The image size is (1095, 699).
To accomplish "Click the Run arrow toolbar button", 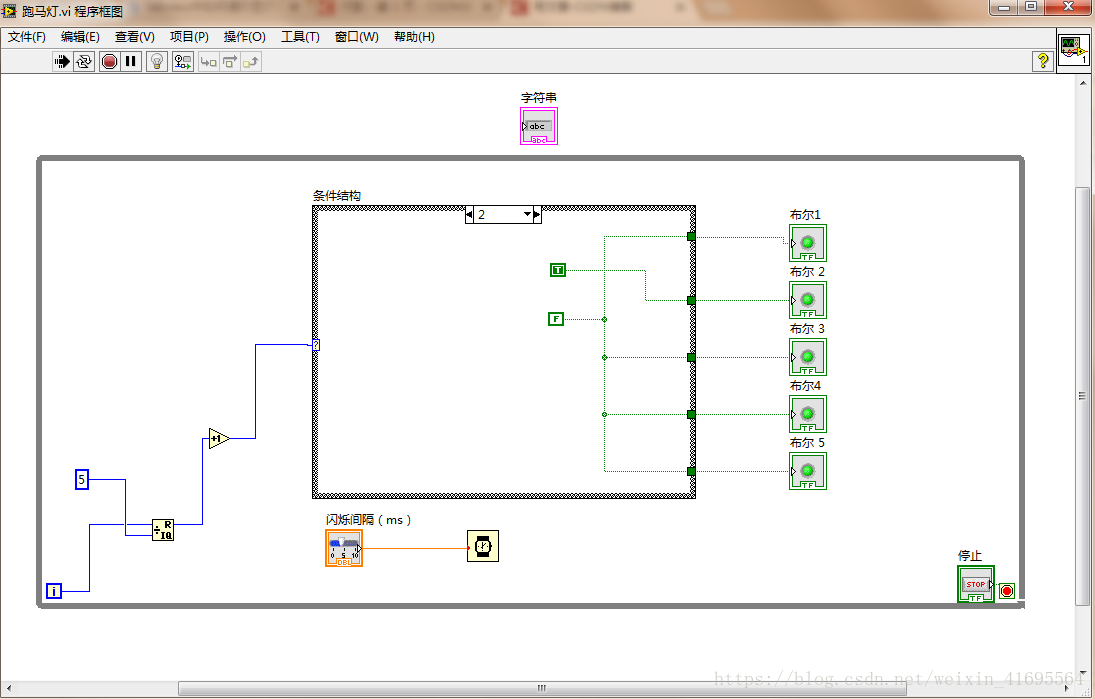I will click(62, 61).
